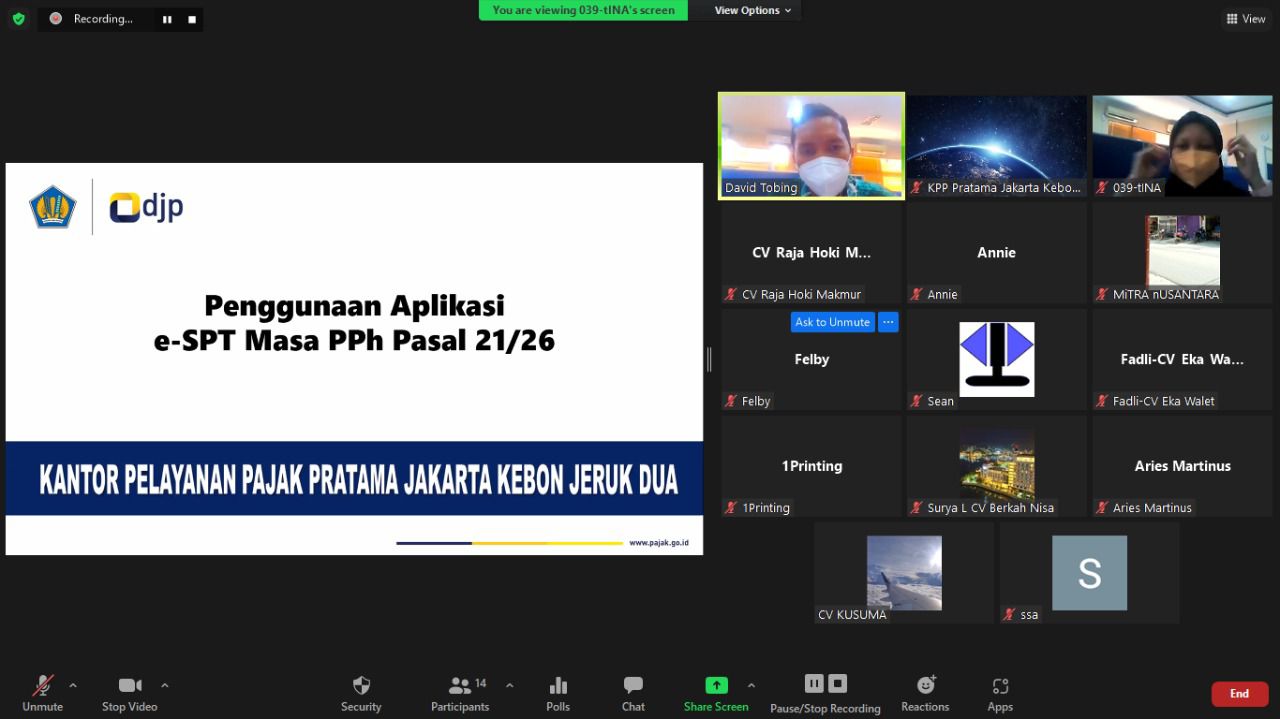Open the View layout menu
Screen dimensions: 1280x719
(x=1246, y=18)
